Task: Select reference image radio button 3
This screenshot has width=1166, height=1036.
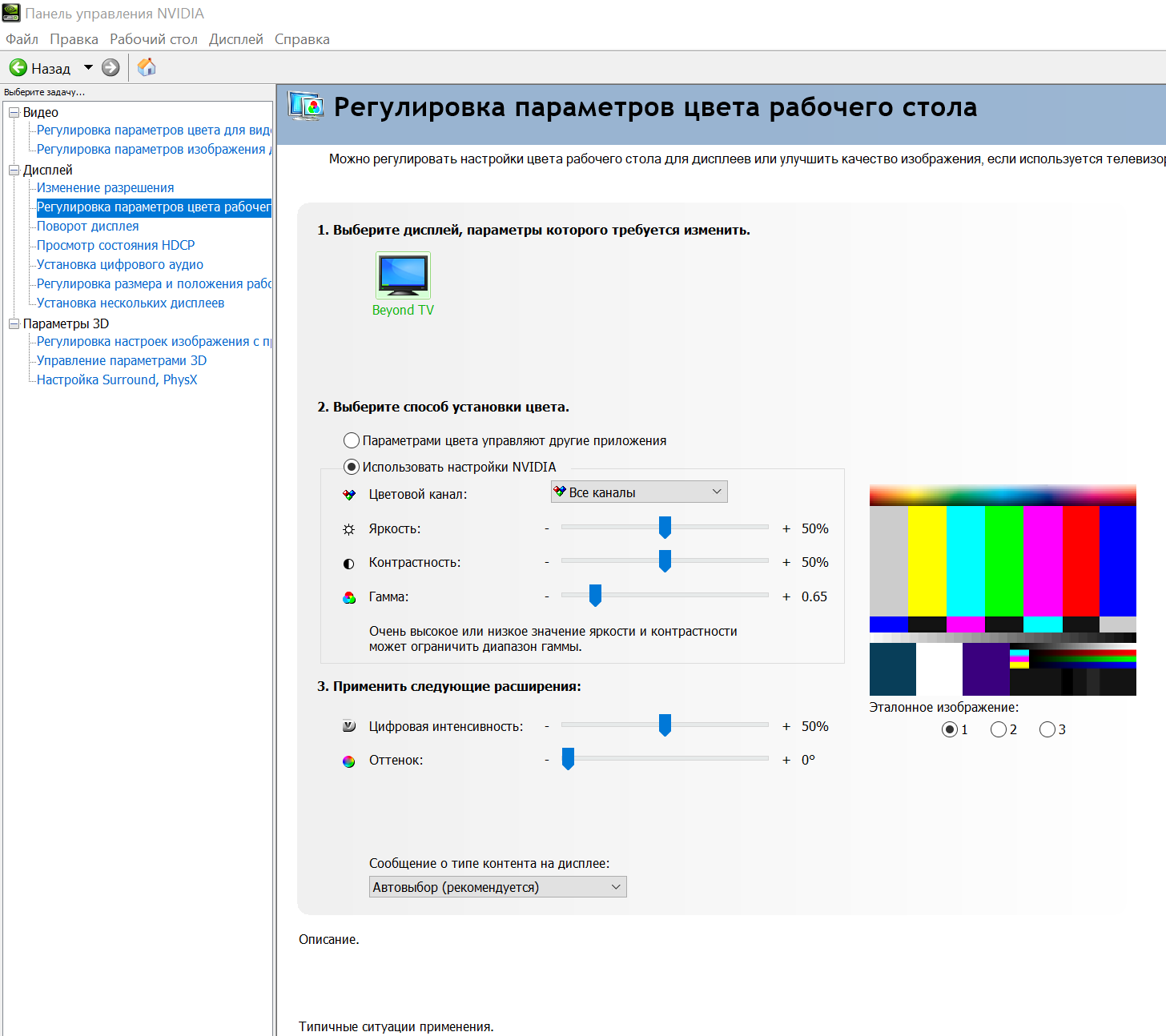Action: 1047,729
